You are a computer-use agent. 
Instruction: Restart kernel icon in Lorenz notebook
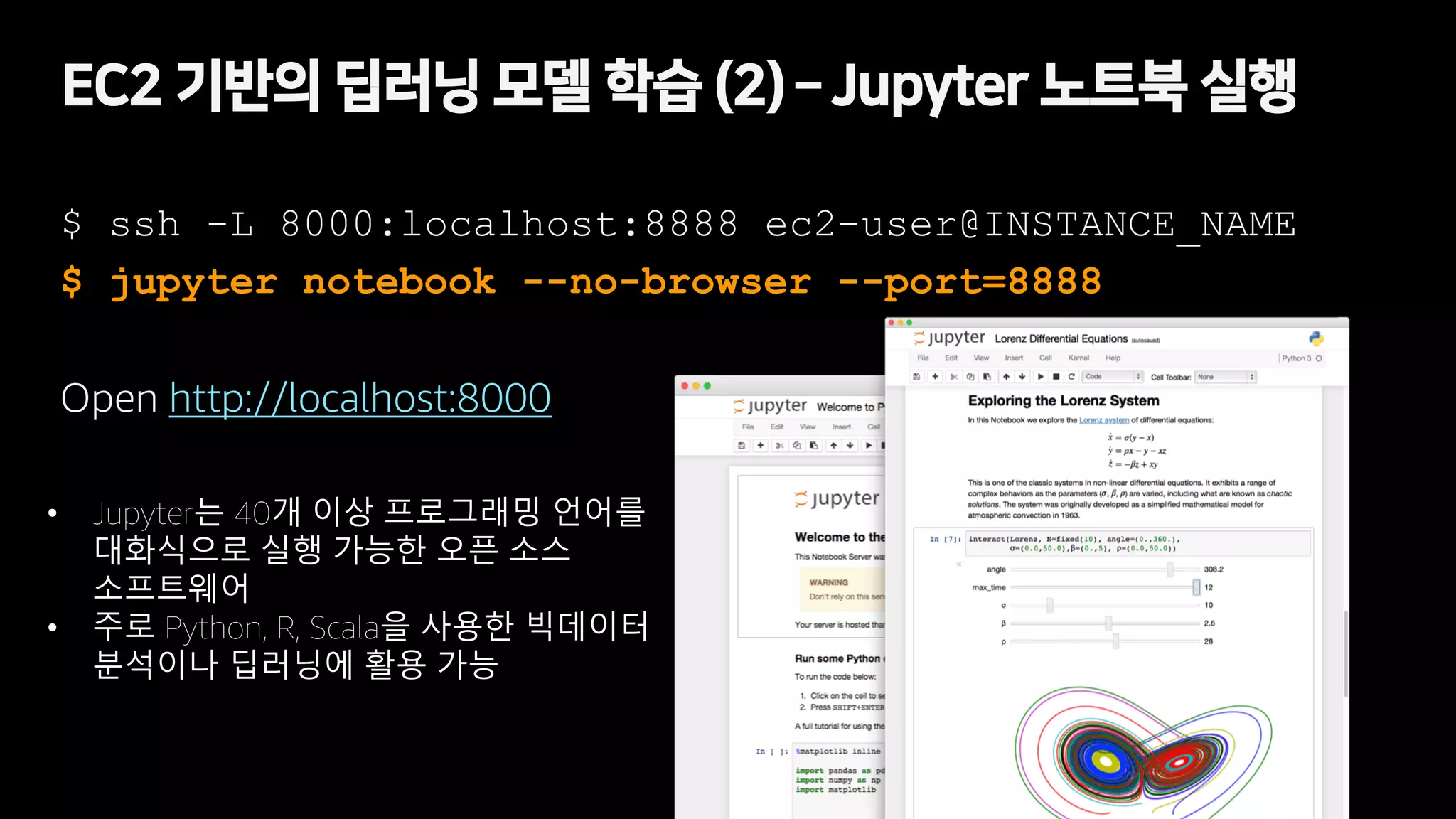click(x=1071, y=377)
